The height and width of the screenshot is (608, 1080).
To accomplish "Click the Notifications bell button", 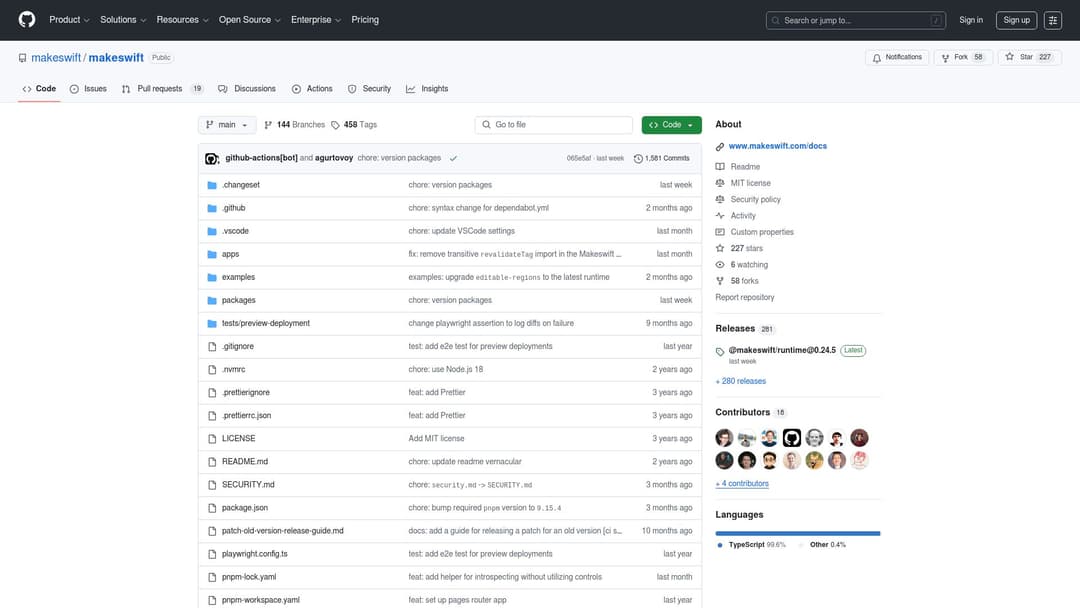I will 897,57.
